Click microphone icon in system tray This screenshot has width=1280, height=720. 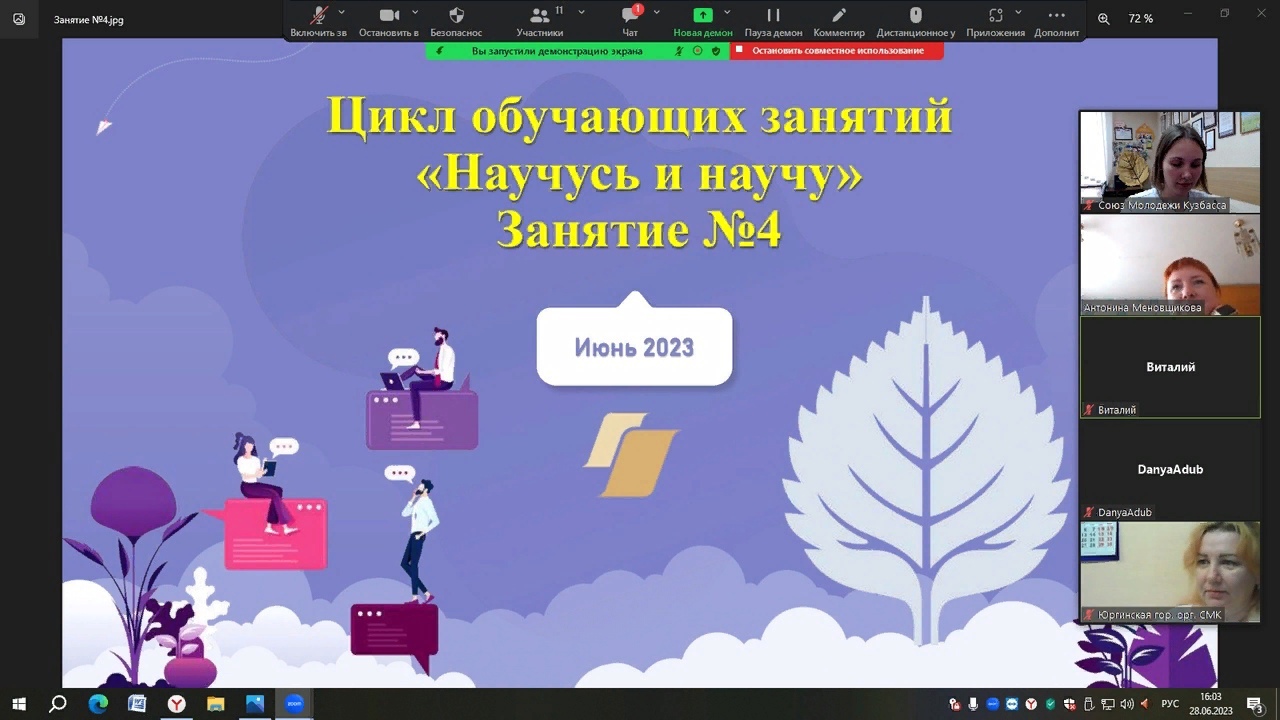(x=973, y=704)
